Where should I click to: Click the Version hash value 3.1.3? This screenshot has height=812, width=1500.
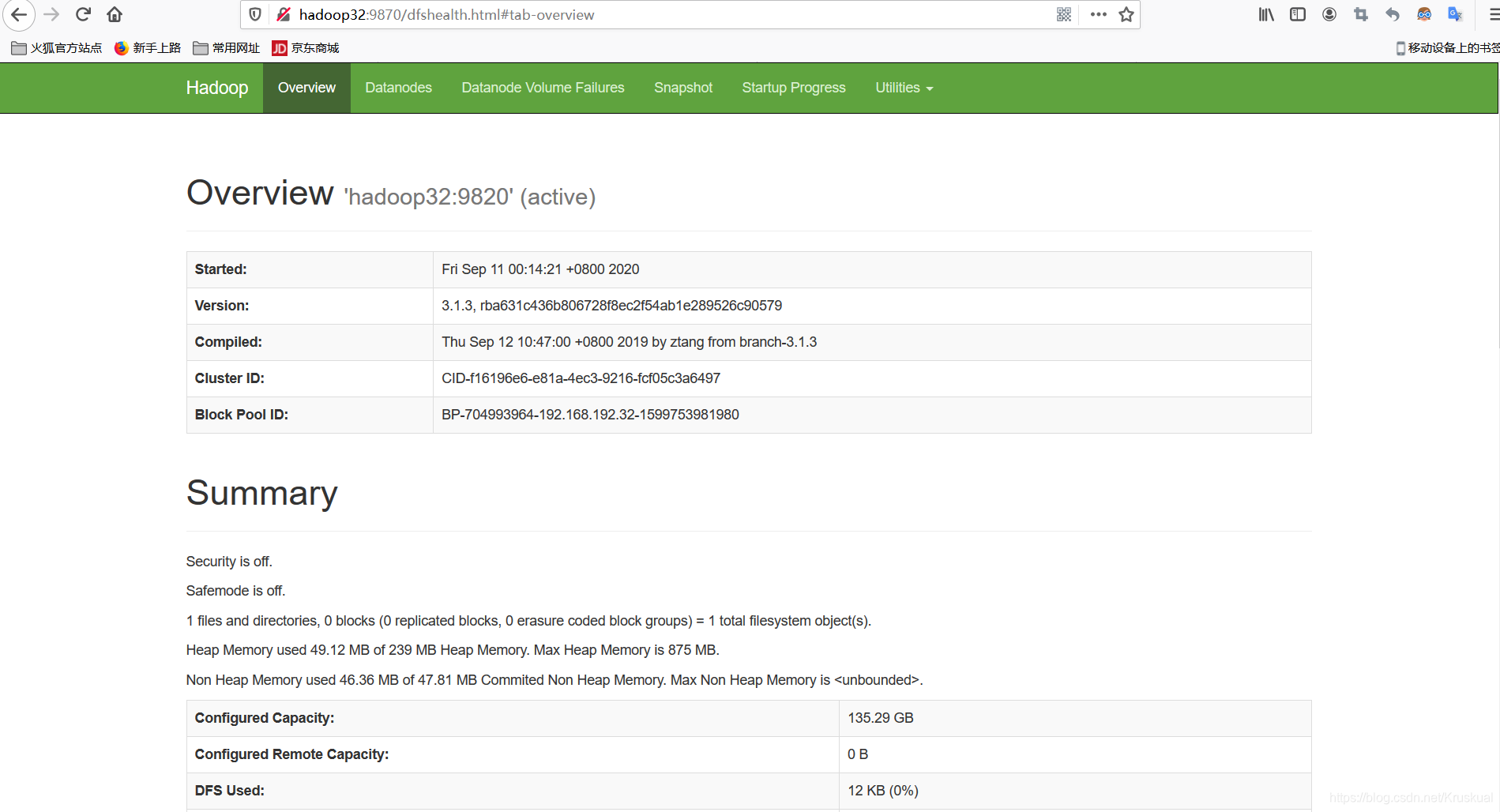coord(611,306)
